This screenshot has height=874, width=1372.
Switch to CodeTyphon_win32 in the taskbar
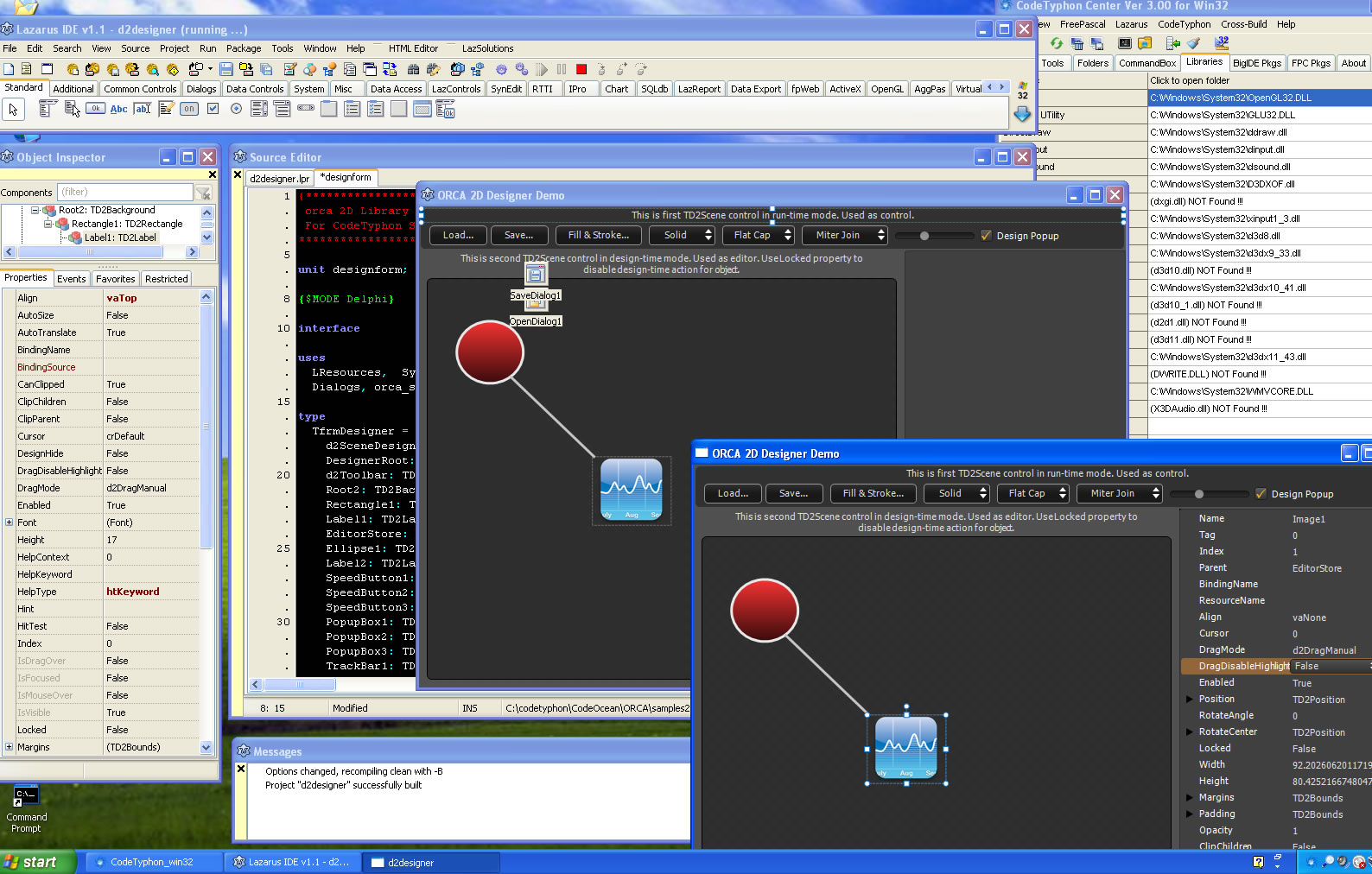point(151,862)
